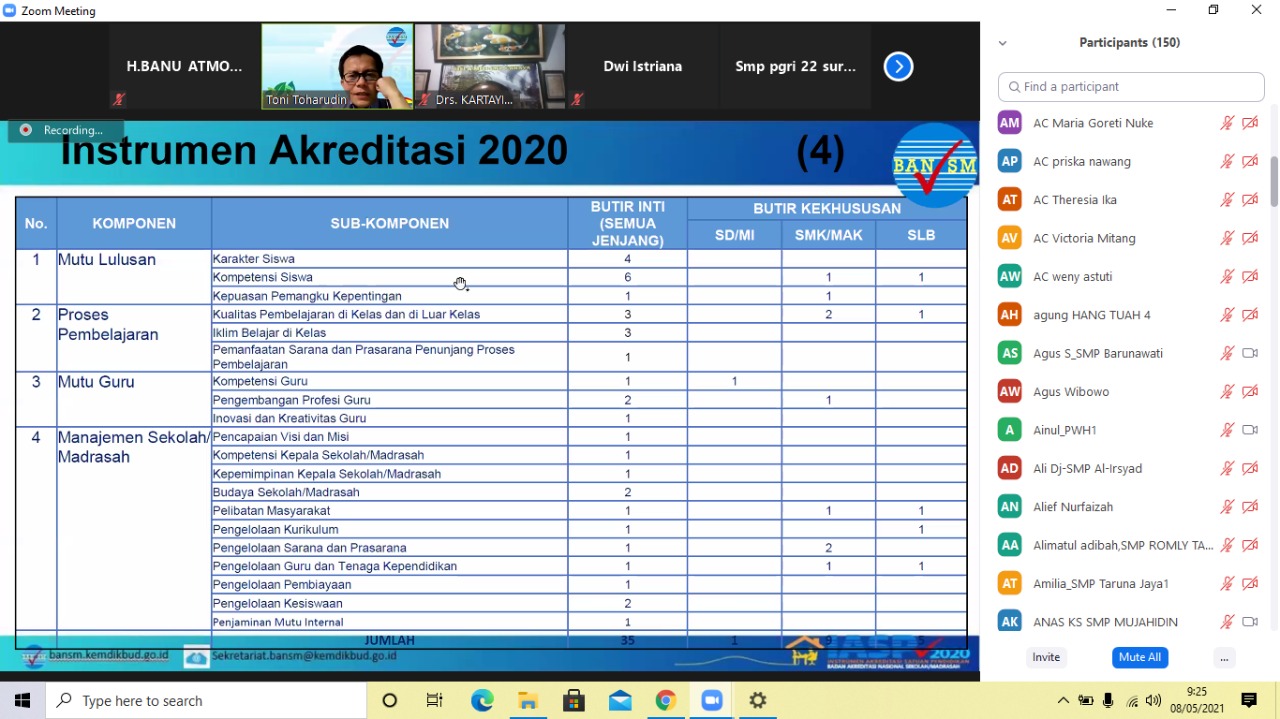Click the AW avatar of AC weny astuti
This screenshot has width=1280, height=719.
1010,276
